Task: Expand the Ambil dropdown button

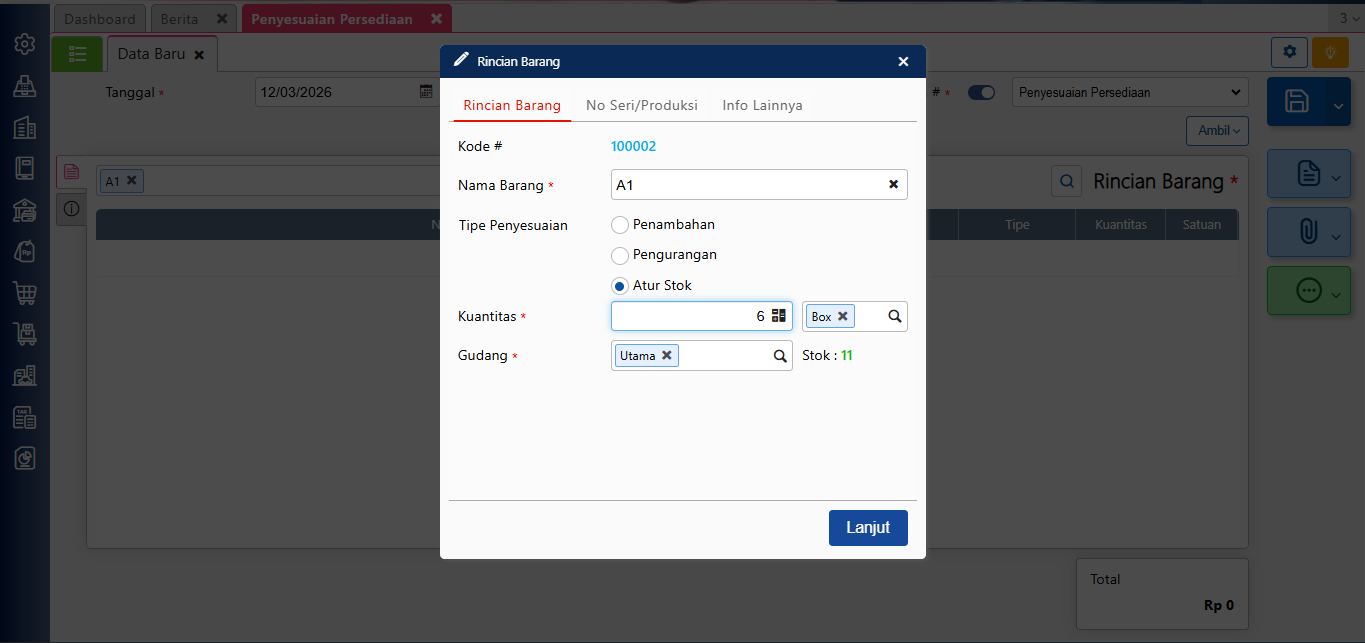Action: (x=1217, y=130)
